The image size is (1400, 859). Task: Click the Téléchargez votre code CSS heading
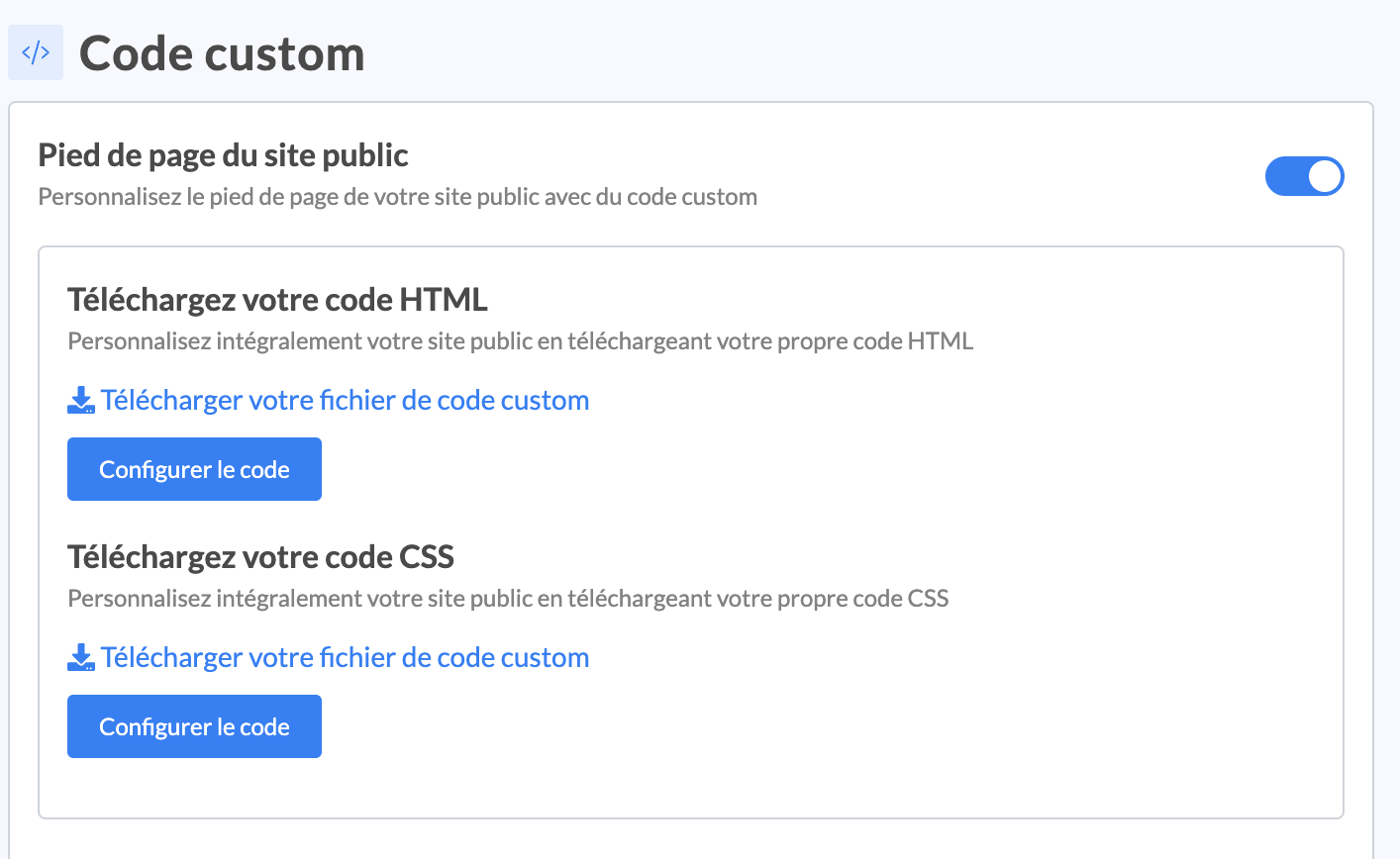click(260, 557)
